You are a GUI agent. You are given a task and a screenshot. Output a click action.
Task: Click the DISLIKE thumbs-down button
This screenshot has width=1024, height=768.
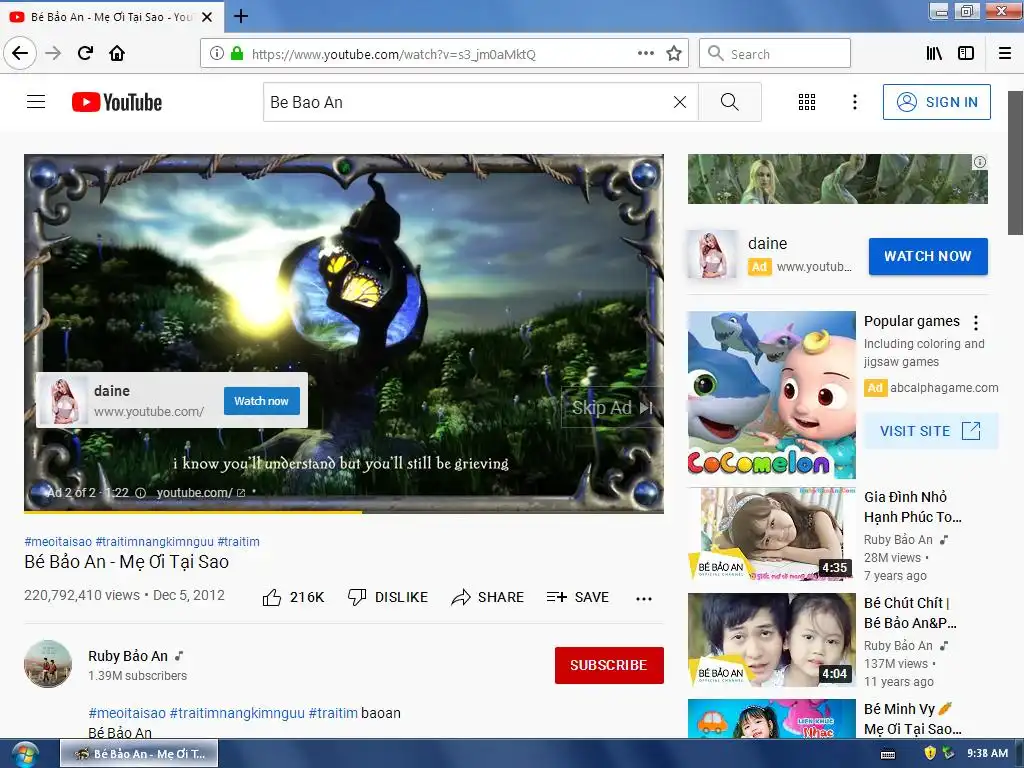[387, 597]
